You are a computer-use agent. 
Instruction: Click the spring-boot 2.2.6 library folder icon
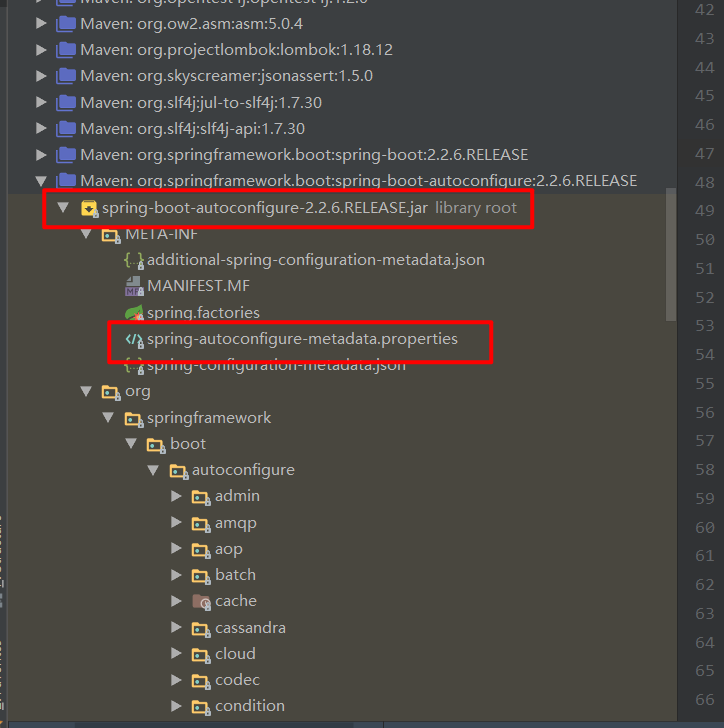65,155
